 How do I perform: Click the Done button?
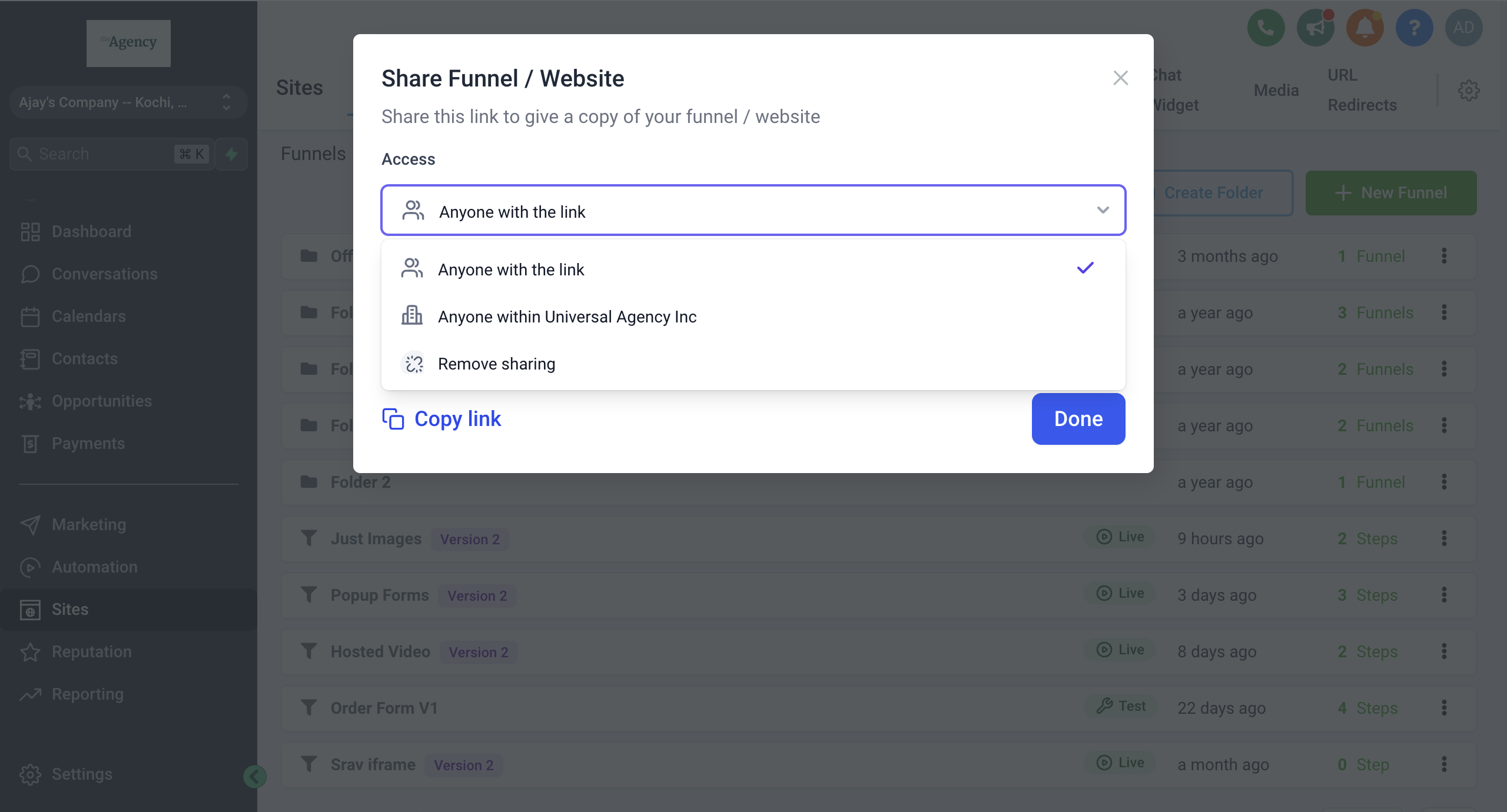1078,419
